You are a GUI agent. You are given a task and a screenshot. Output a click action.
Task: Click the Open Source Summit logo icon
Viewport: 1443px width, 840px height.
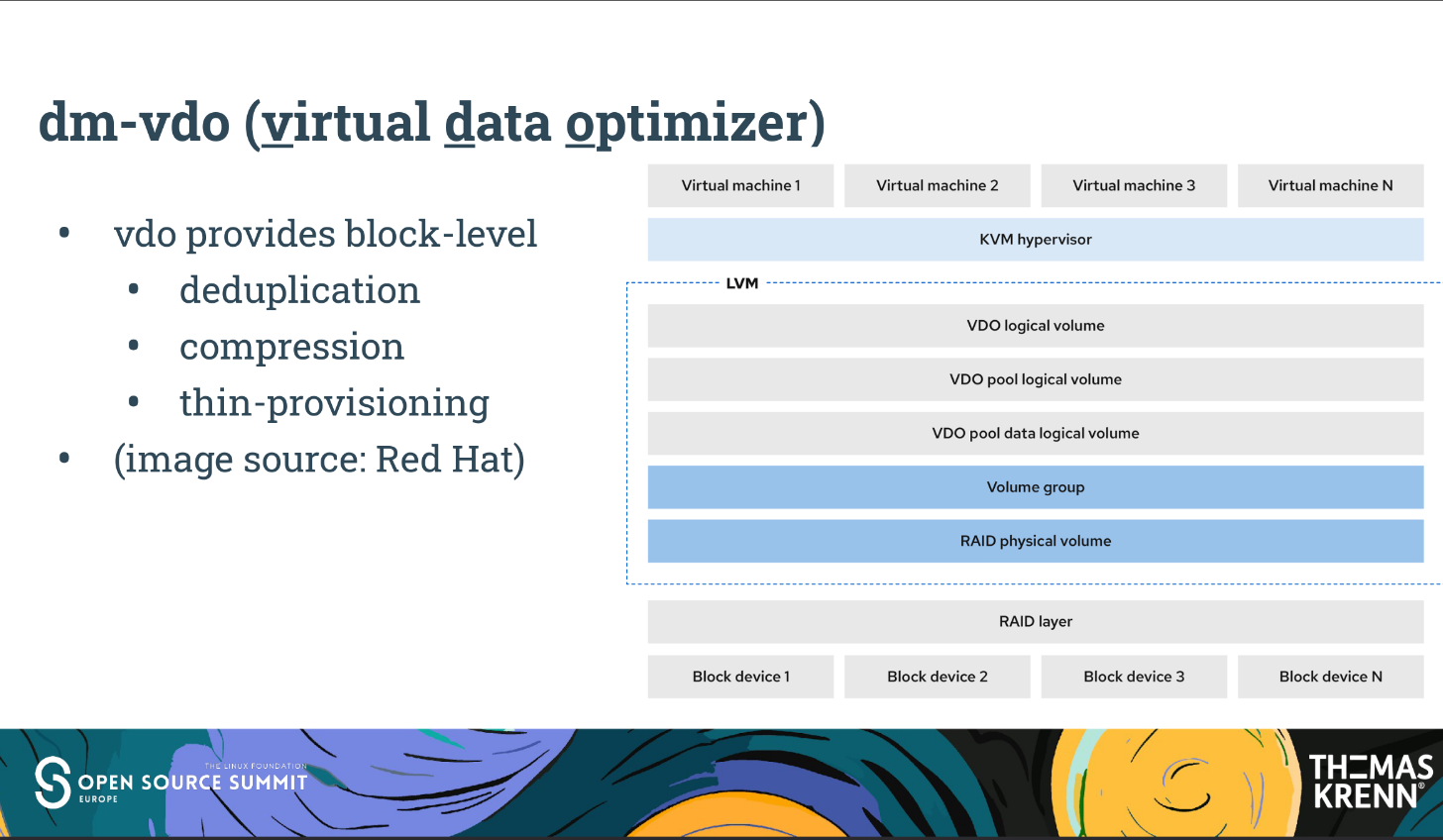click(53, 782)
